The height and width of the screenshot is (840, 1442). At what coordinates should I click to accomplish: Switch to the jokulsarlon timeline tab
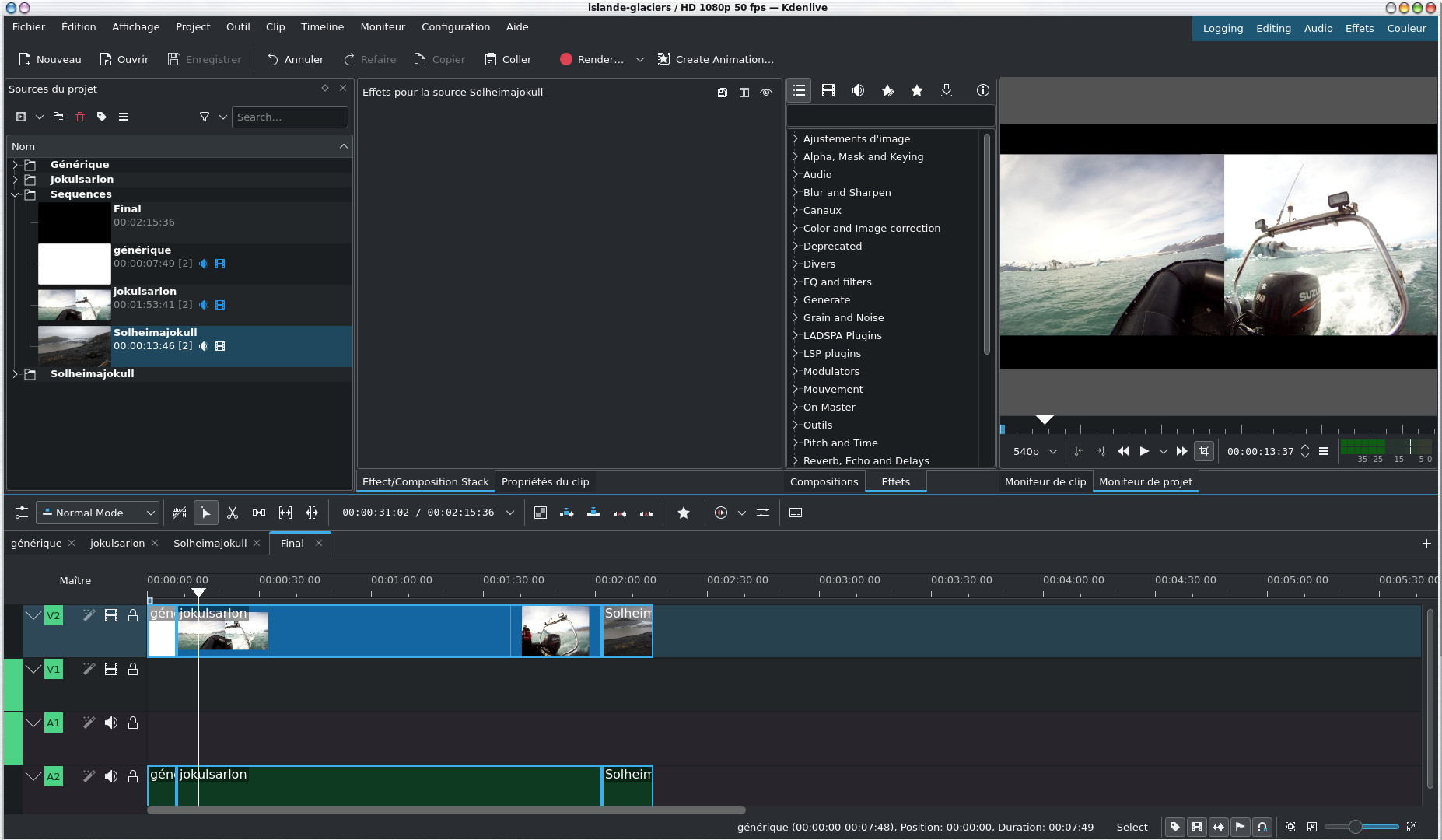[x=117, y=544]
